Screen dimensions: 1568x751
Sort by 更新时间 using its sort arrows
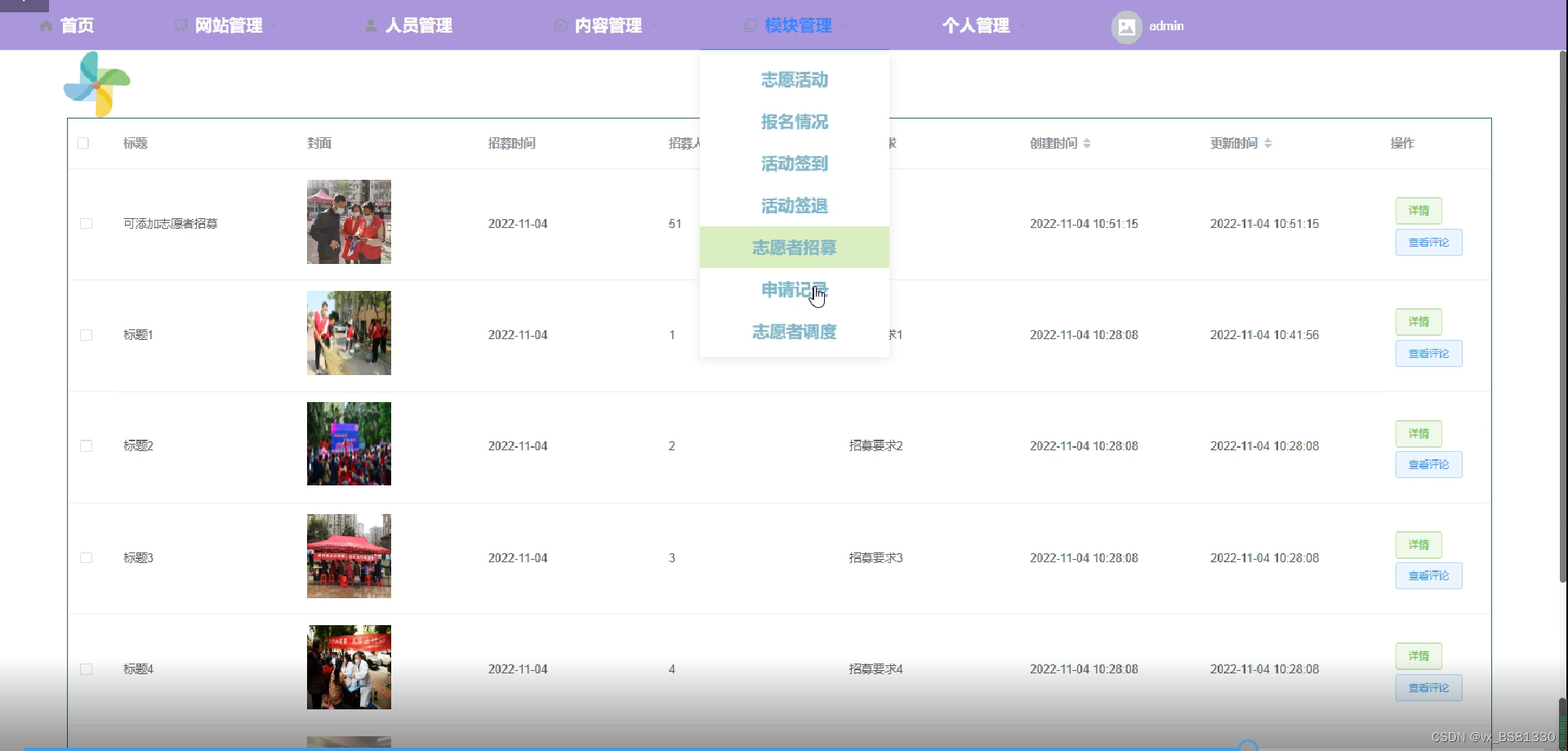click(1268, 143)
